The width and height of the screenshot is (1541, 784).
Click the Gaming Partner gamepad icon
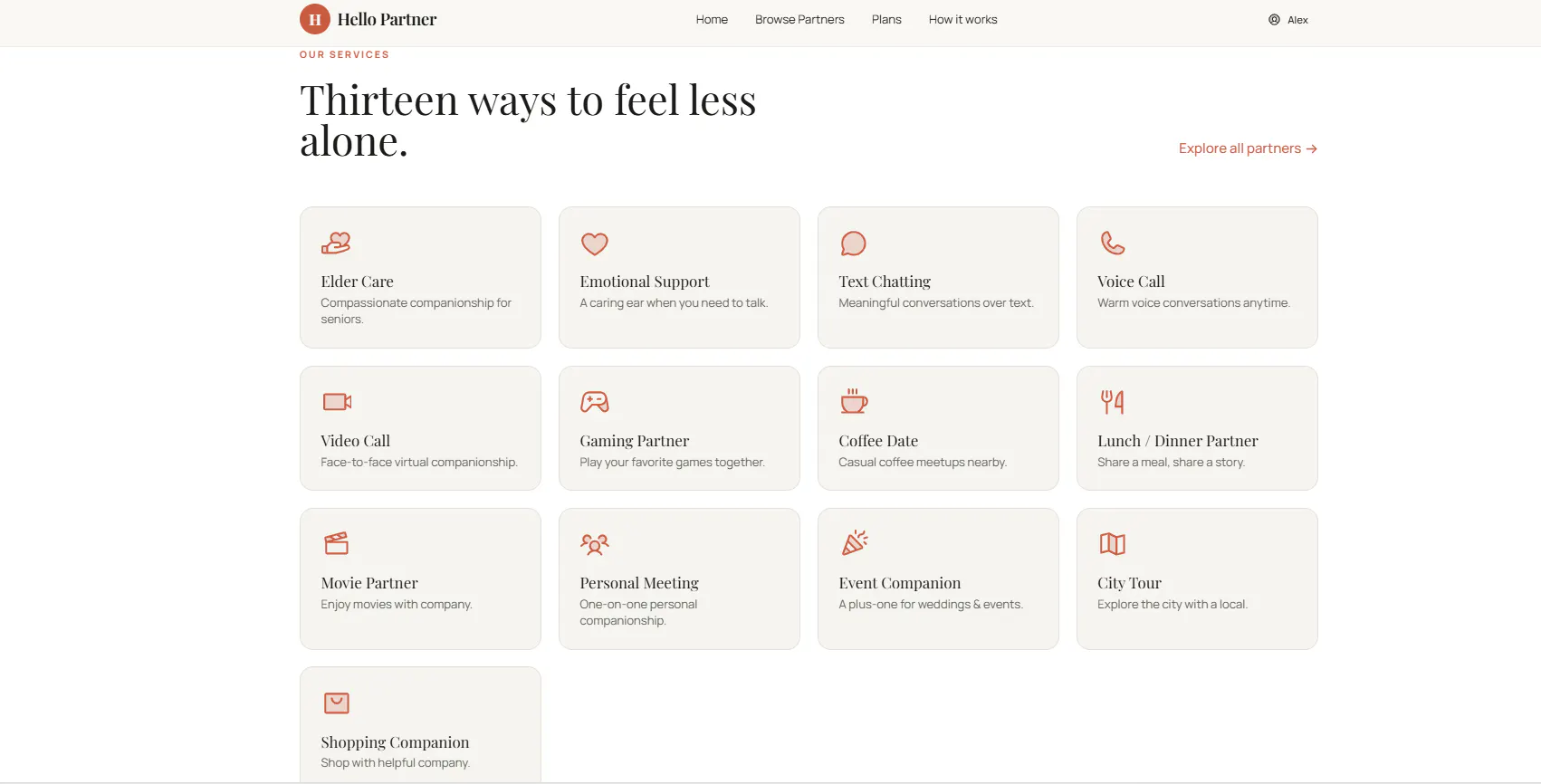coord(595,402)
